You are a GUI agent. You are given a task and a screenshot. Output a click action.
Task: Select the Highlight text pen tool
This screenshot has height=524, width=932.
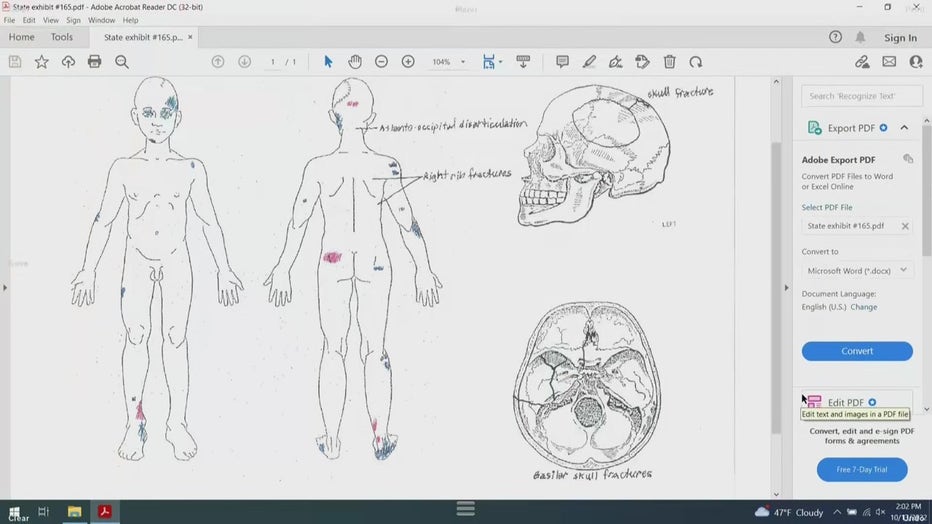click(x=589, y=62)
